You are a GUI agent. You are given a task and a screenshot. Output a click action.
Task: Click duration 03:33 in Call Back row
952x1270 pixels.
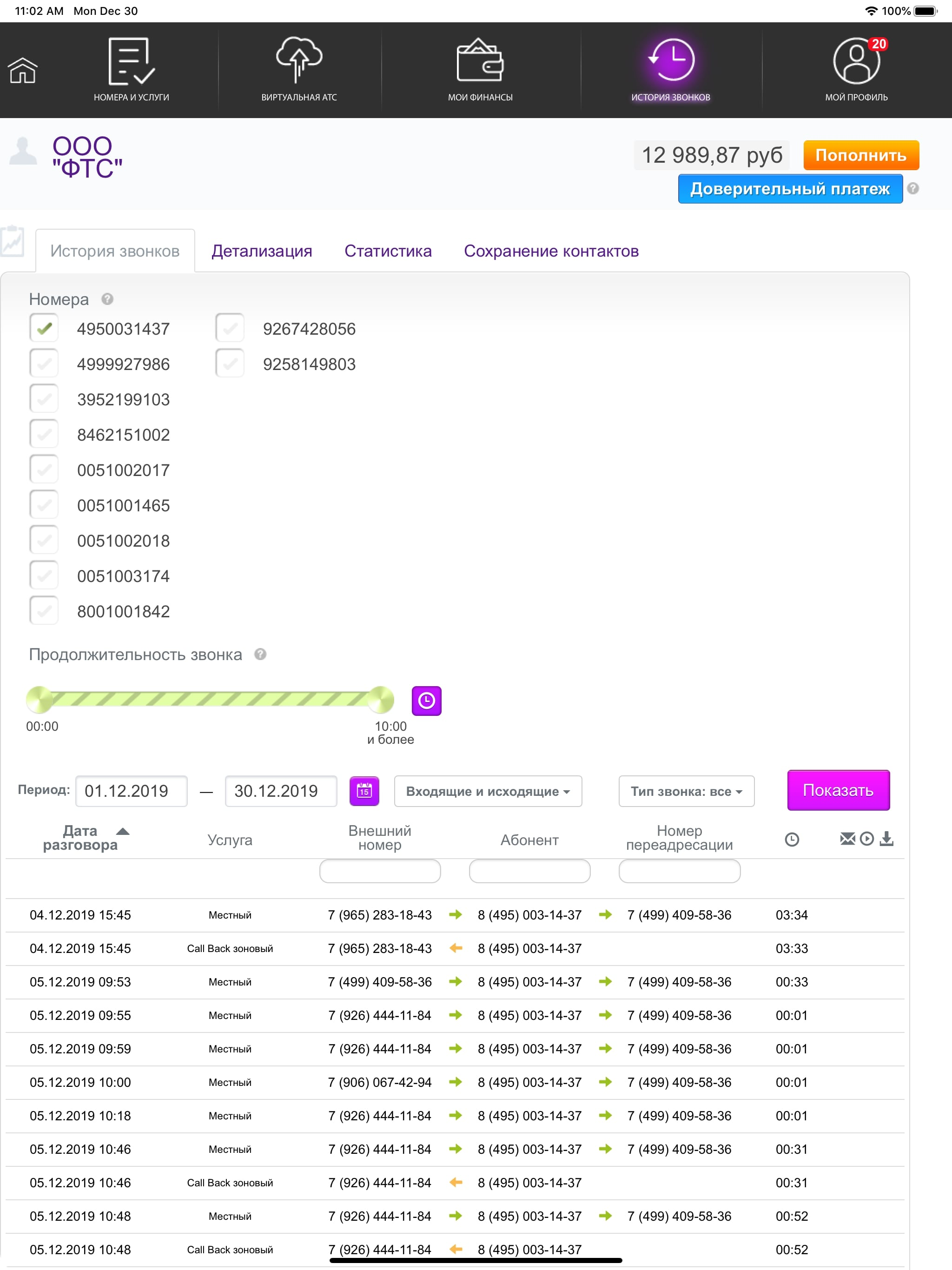[x=791, y=948]
